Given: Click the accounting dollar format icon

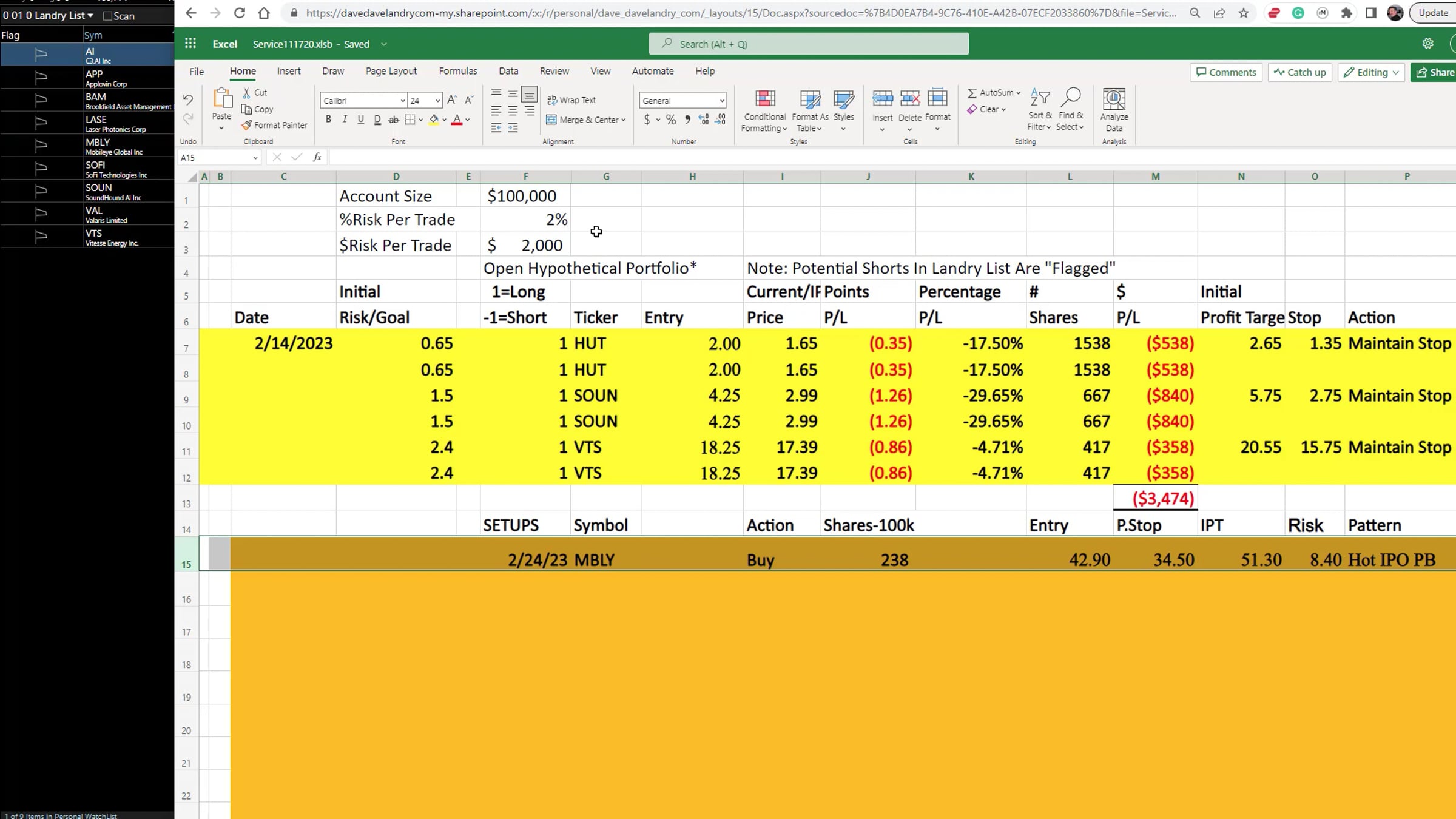Looking at the screenshot, I should 647,120.
